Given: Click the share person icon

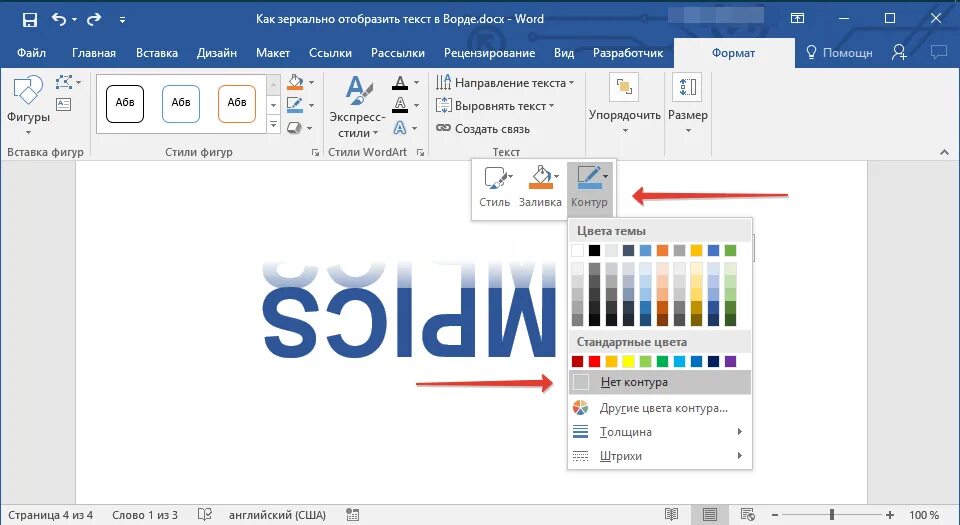Looking at the screenshot, I should (899, 53).
